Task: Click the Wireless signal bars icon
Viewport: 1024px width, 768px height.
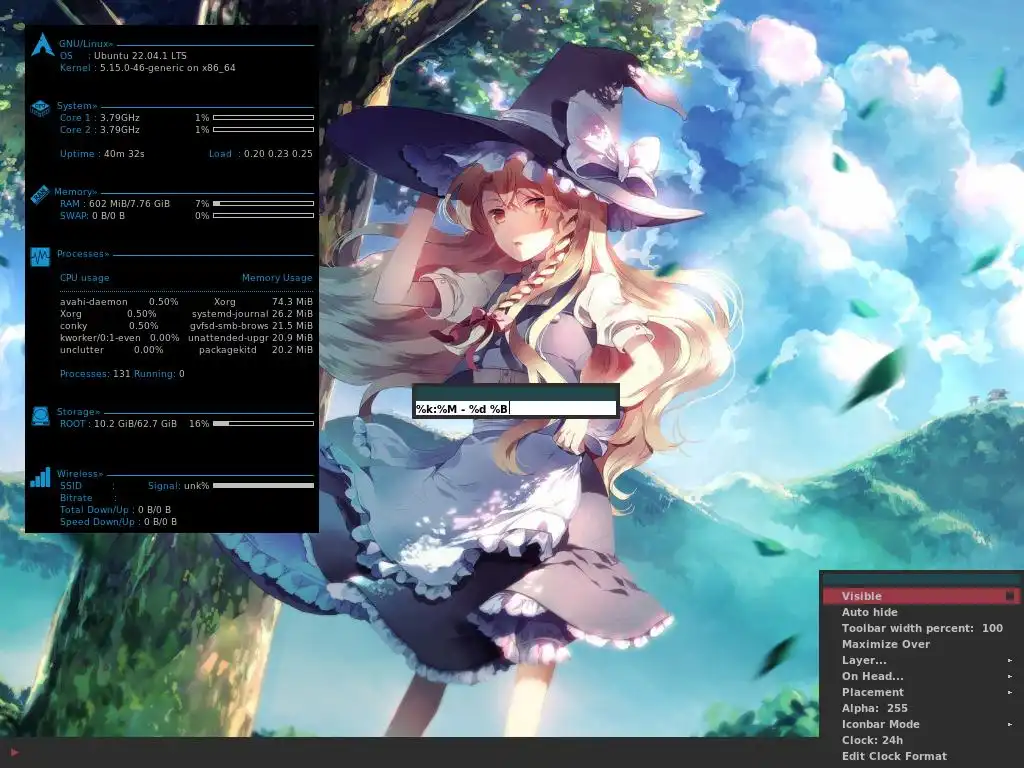Action: 40,477
